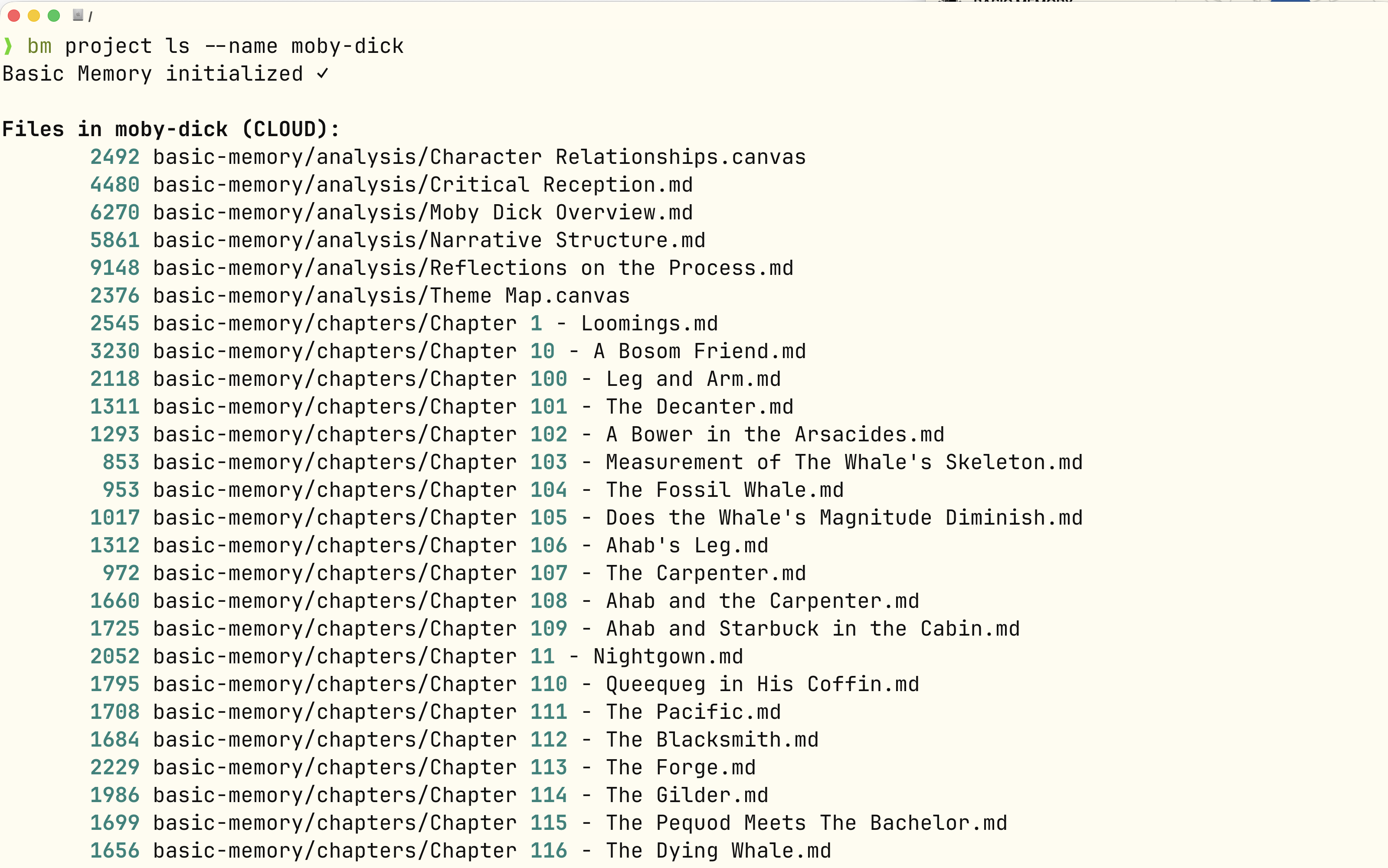Click the Chapter 116 - The Dying Whale.md path
This screenshot has width=1388, height=868.
[491, 850]
